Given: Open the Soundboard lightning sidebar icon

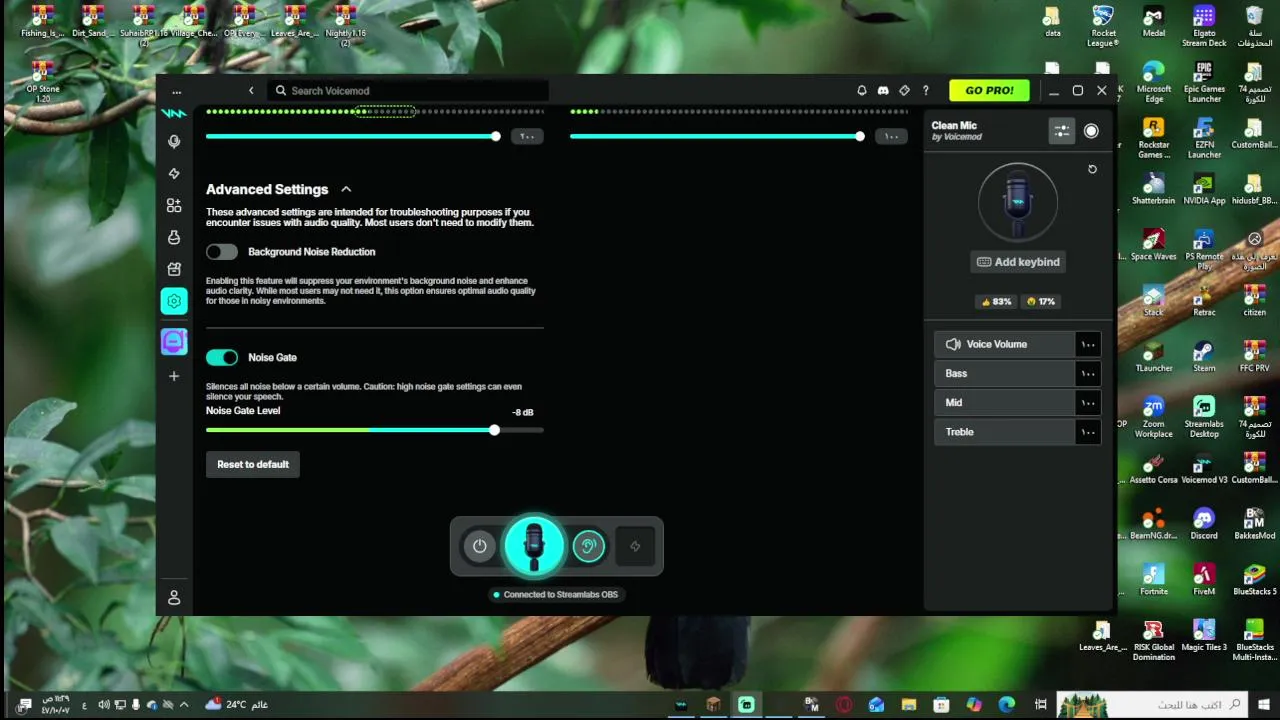Looking at the screenshot, I should 174,174.
